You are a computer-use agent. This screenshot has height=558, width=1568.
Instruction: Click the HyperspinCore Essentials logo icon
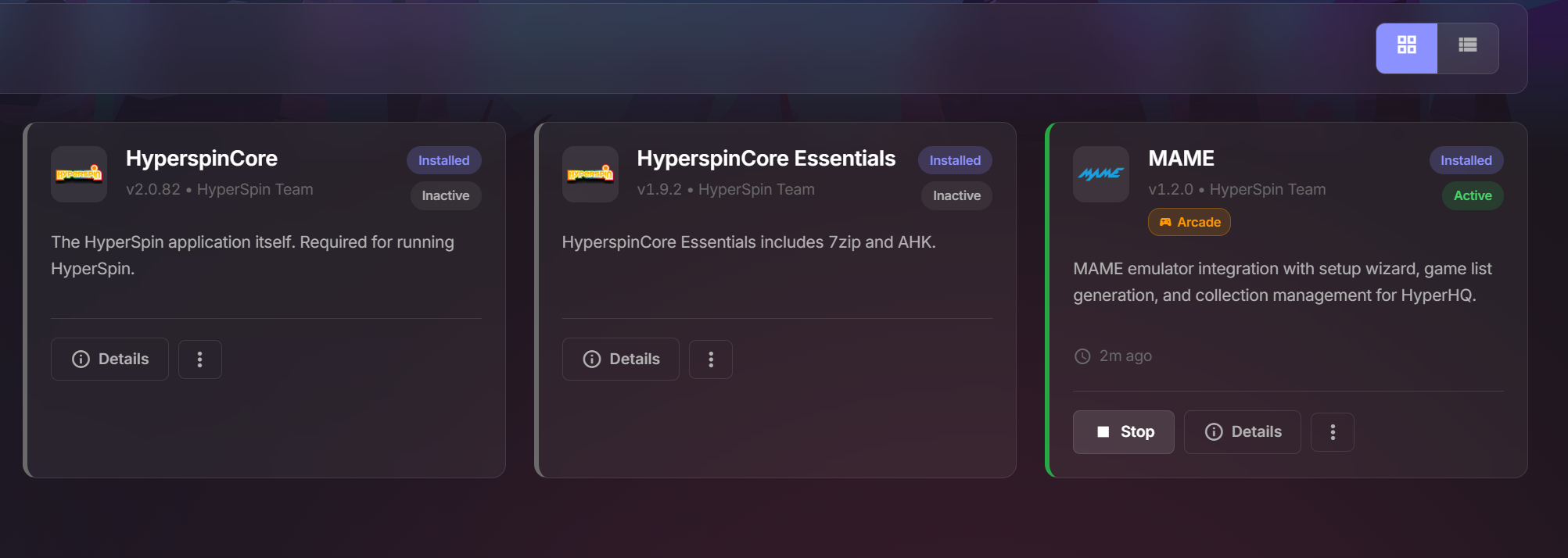[590, 174]
